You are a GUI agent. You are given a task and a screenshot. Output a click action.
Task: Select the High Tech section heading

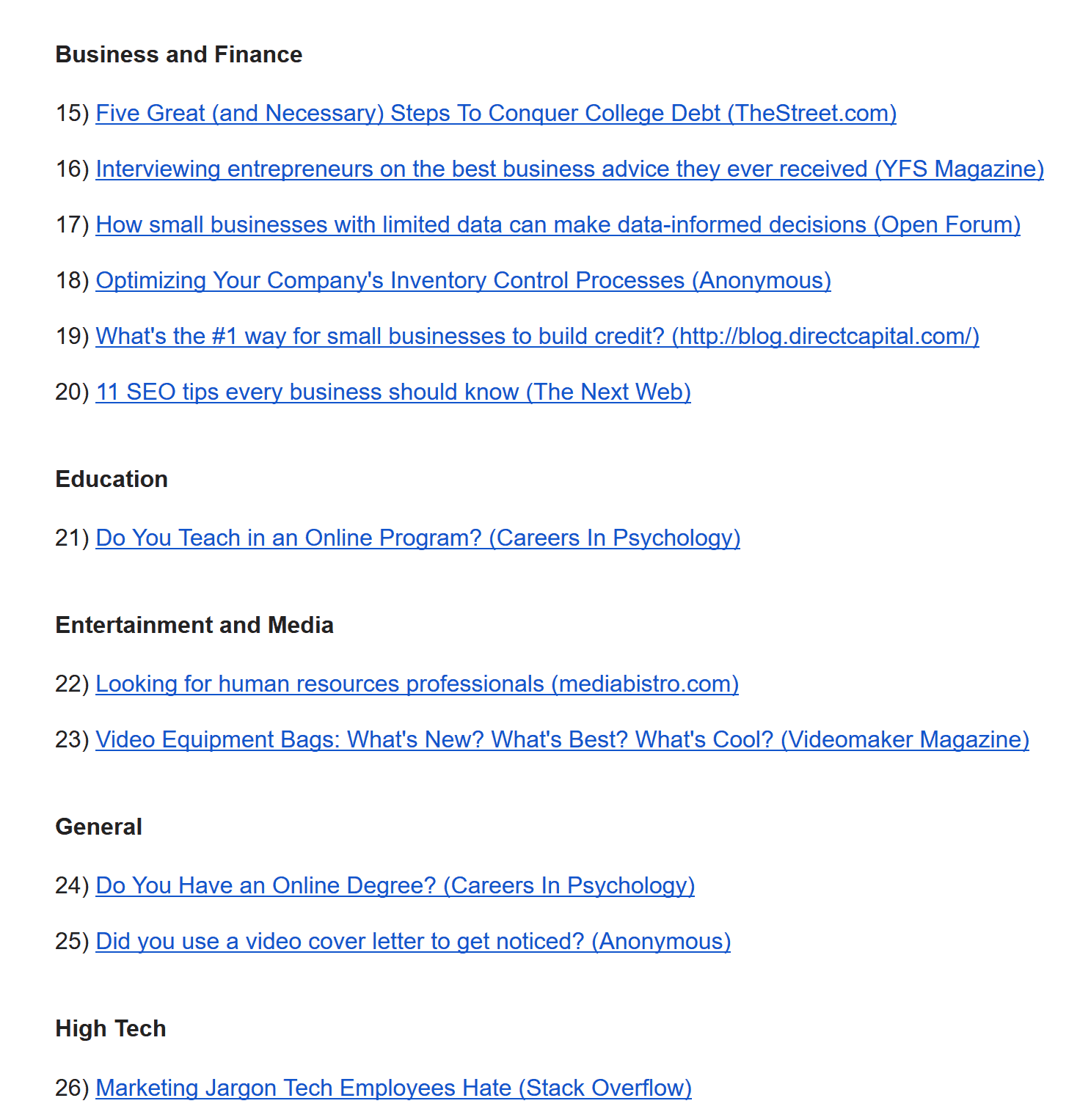(111, 1029)
